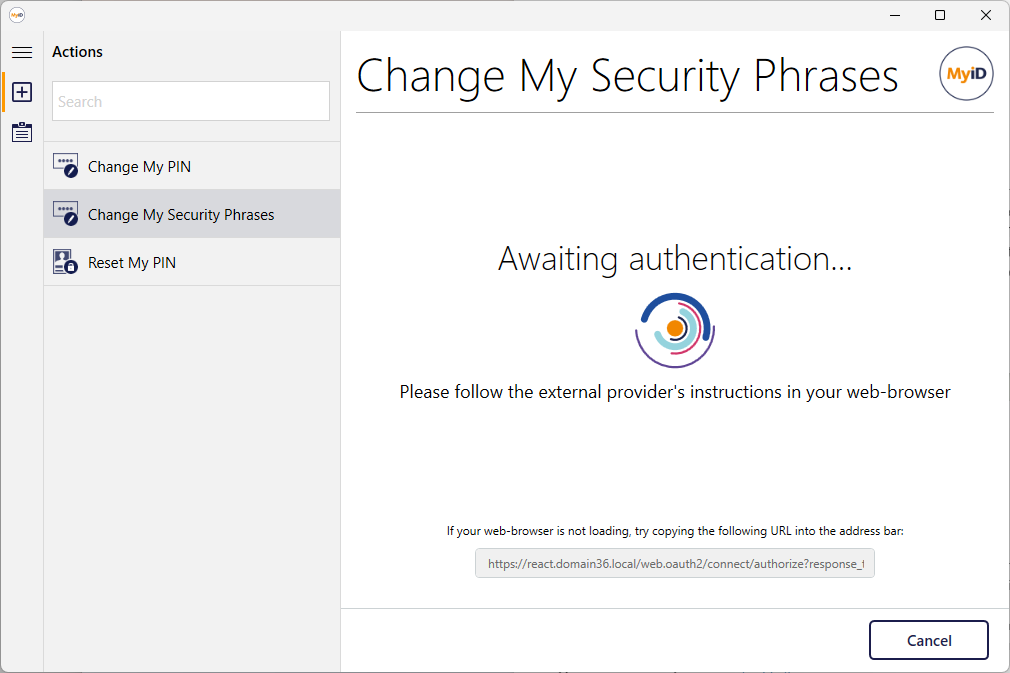Click the Change My Security Phrases title
Screen dimensions: 1010x673
[x=627, y=77]
